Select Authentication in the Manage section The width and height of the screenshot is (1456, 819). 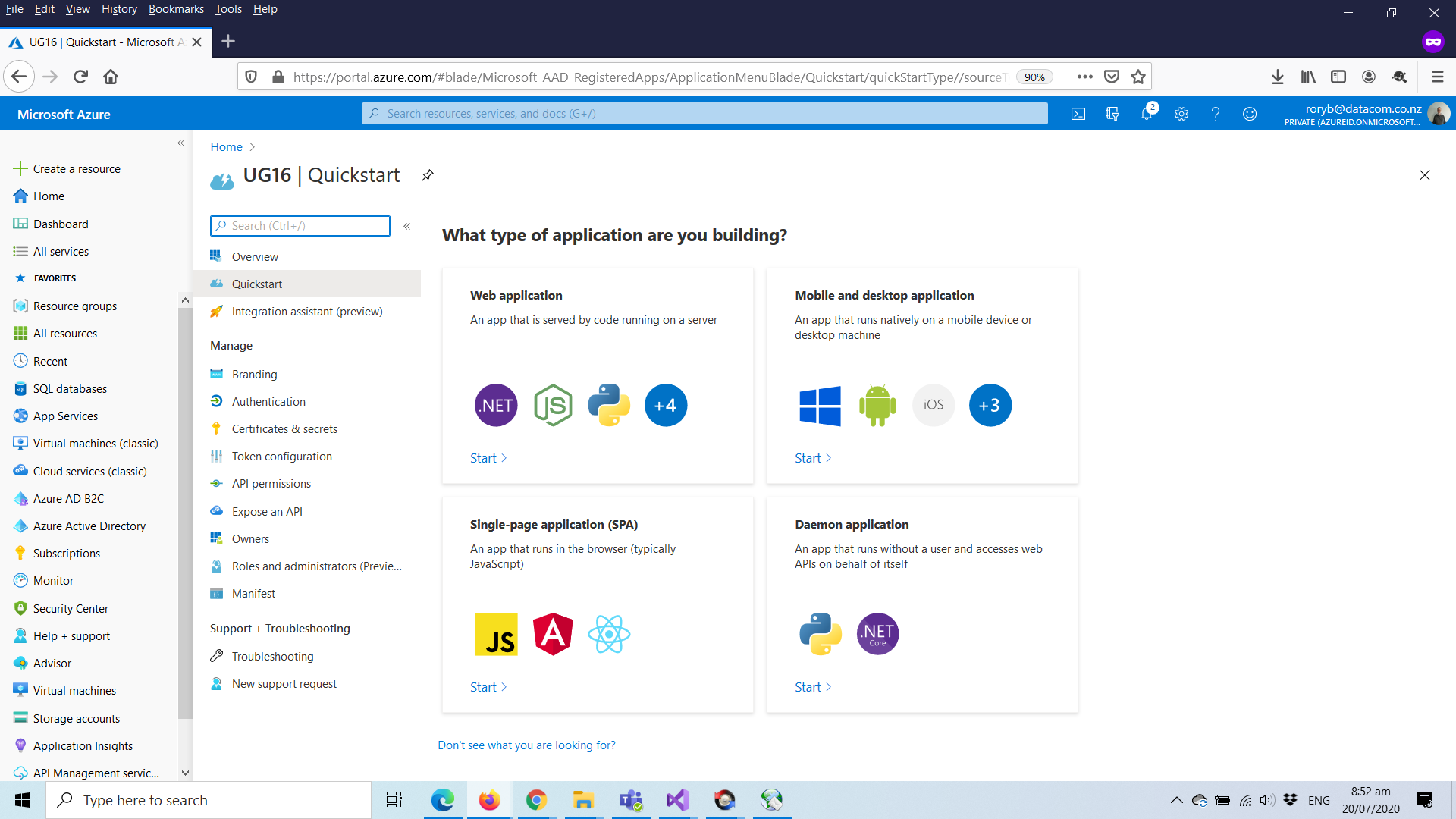(268, 401)
